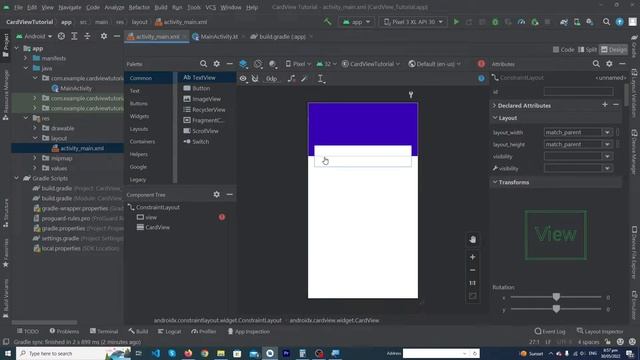
Task: Run the app with the green play button
Action: point(456,22)
